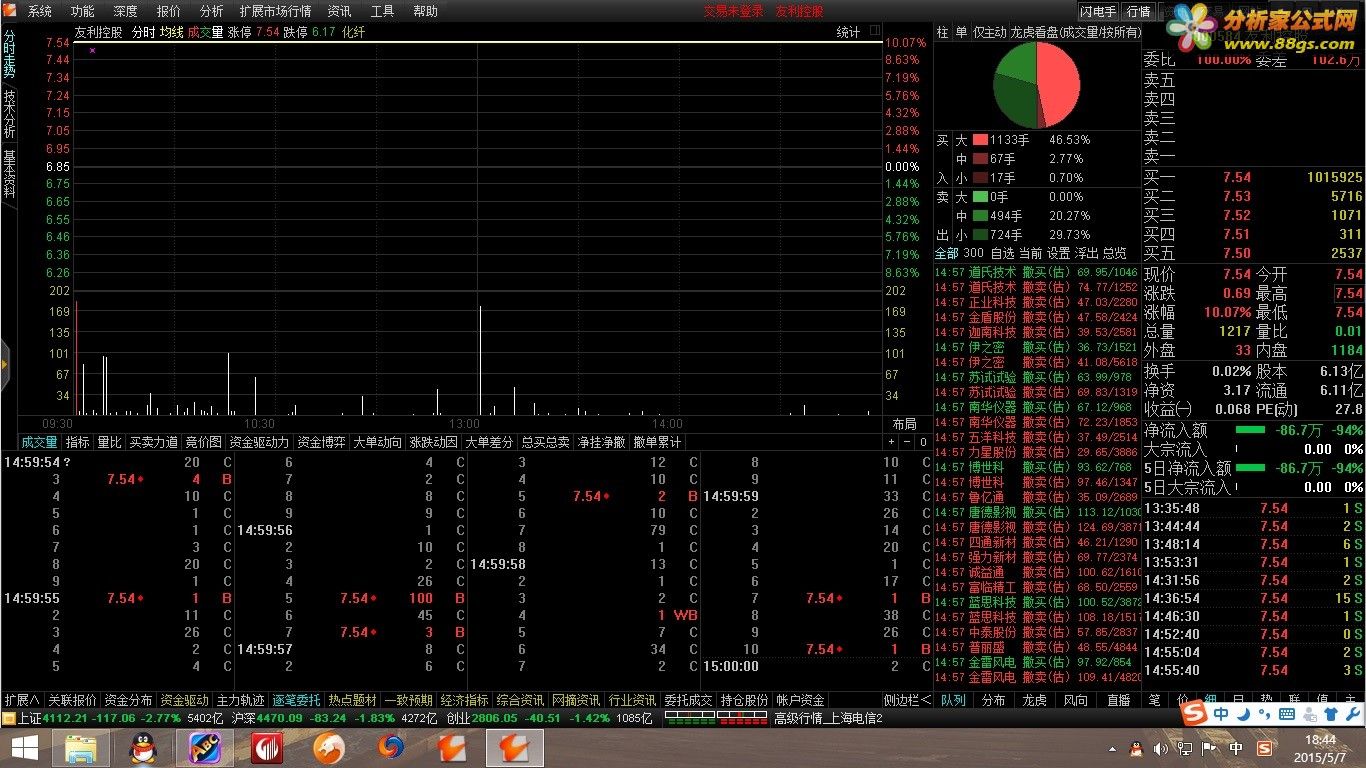Toggle the 柱 display option
The image size is (1366, 768).
(942, 32)
